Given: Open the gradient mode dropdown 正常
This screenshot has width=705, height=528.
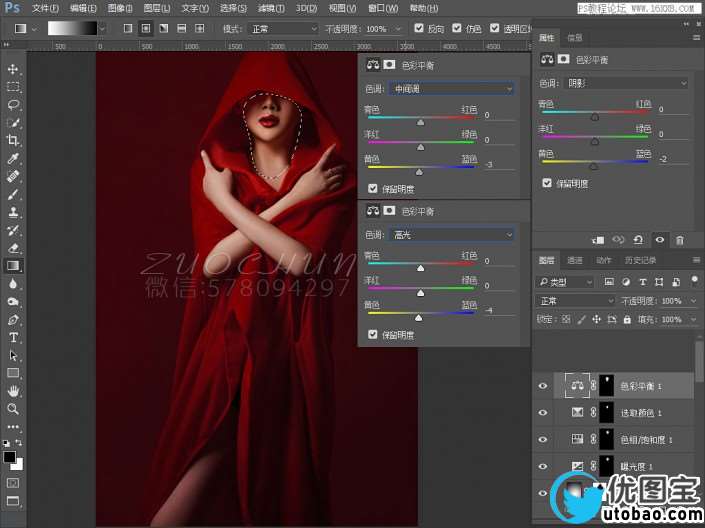Looking at the screenshot, I should pyautogui.click(x=284, y=29).
